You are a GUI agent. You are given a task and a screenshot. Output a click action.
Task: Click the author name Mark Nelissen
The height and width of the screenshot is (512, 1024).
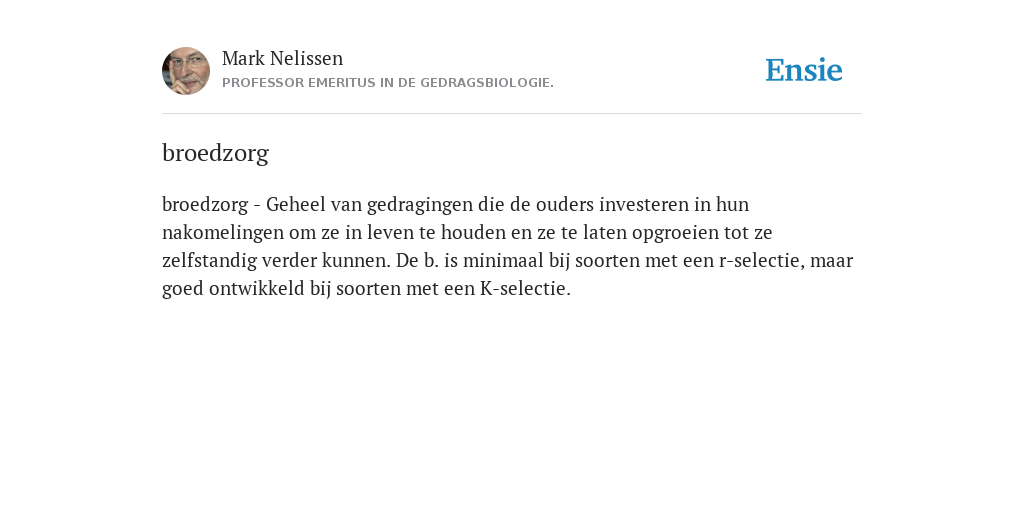point(282,58)
